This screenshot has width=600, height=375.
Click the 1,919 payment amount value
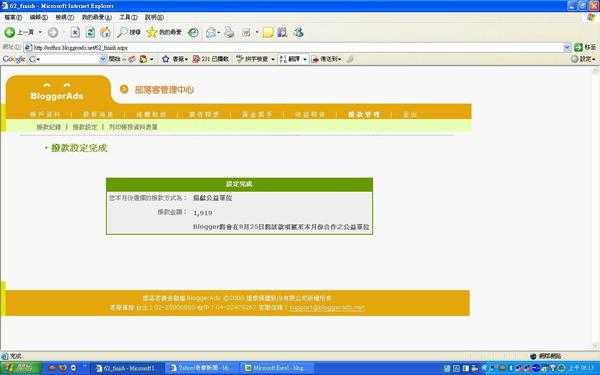coord(202,213)
